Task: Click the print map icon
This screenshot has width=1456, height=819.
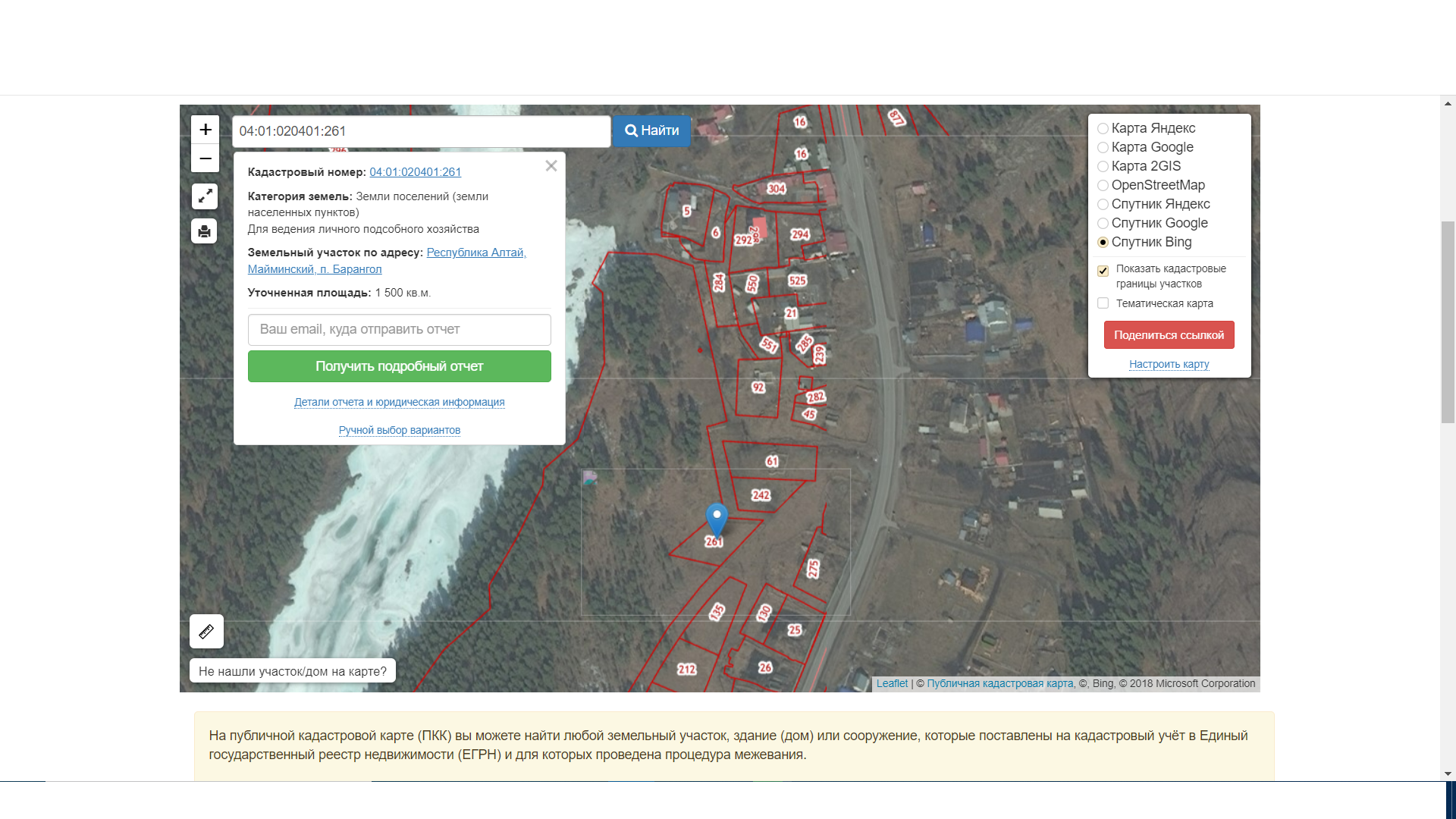Action: tap(205, 231)
